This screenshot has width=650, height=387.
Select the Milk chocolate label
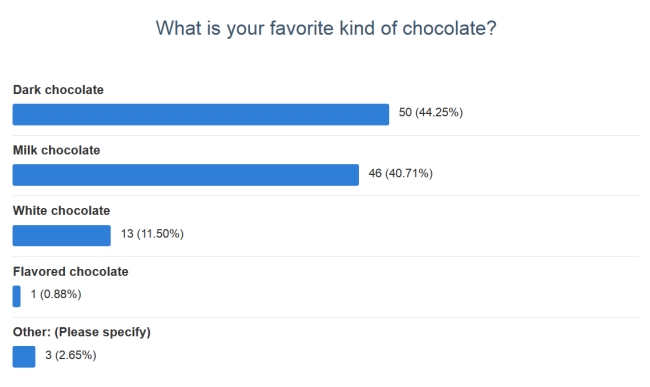[x=56, y=150]
